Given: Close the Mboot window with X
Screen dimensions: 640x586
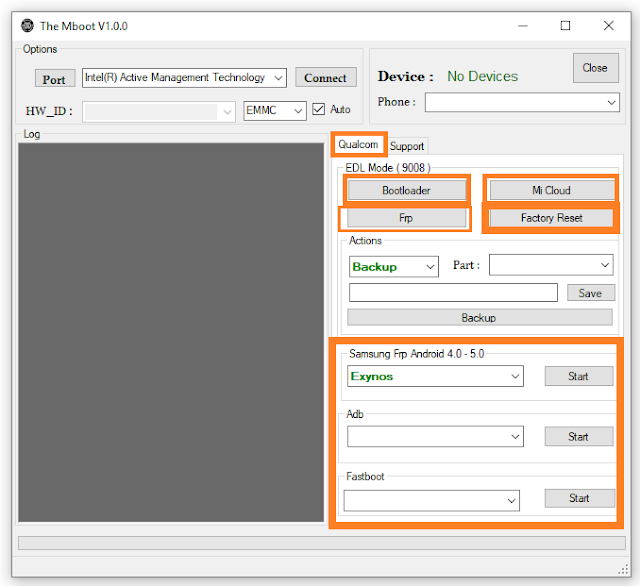Looking at the screenshot, I should (x=609, y=26).
